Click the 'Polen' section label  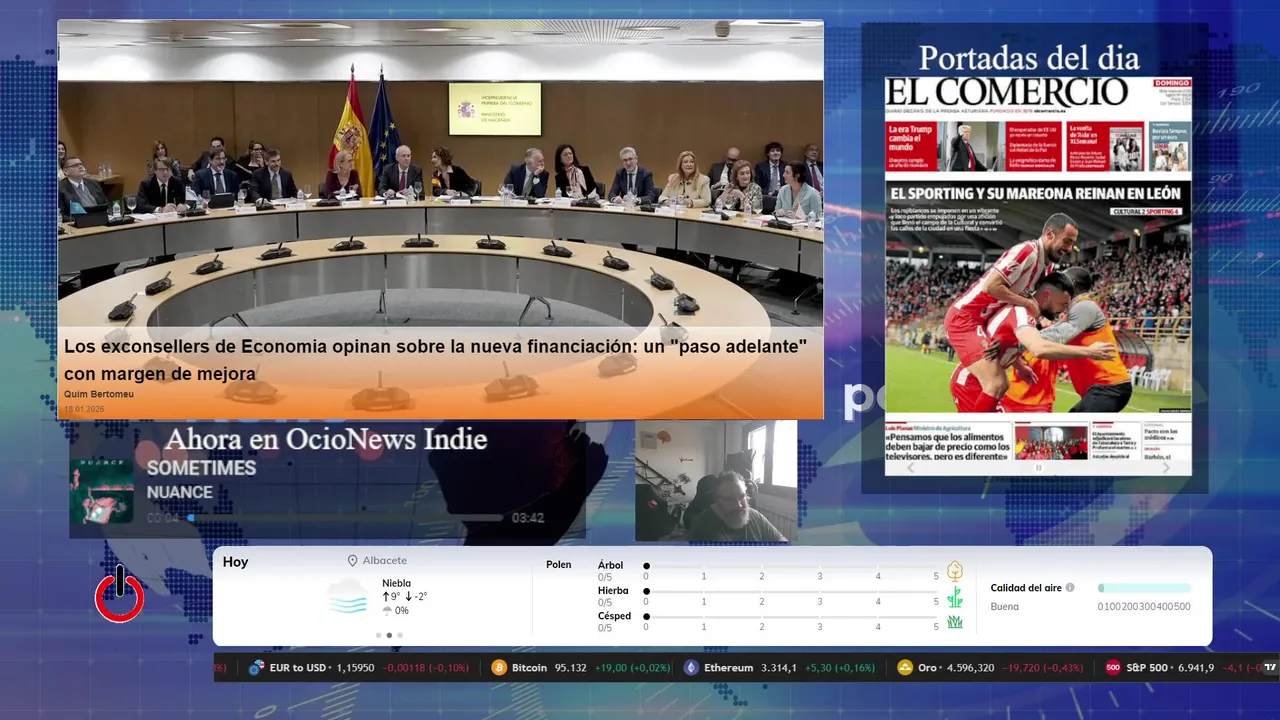pyautogui.click(x=559, y=565)
